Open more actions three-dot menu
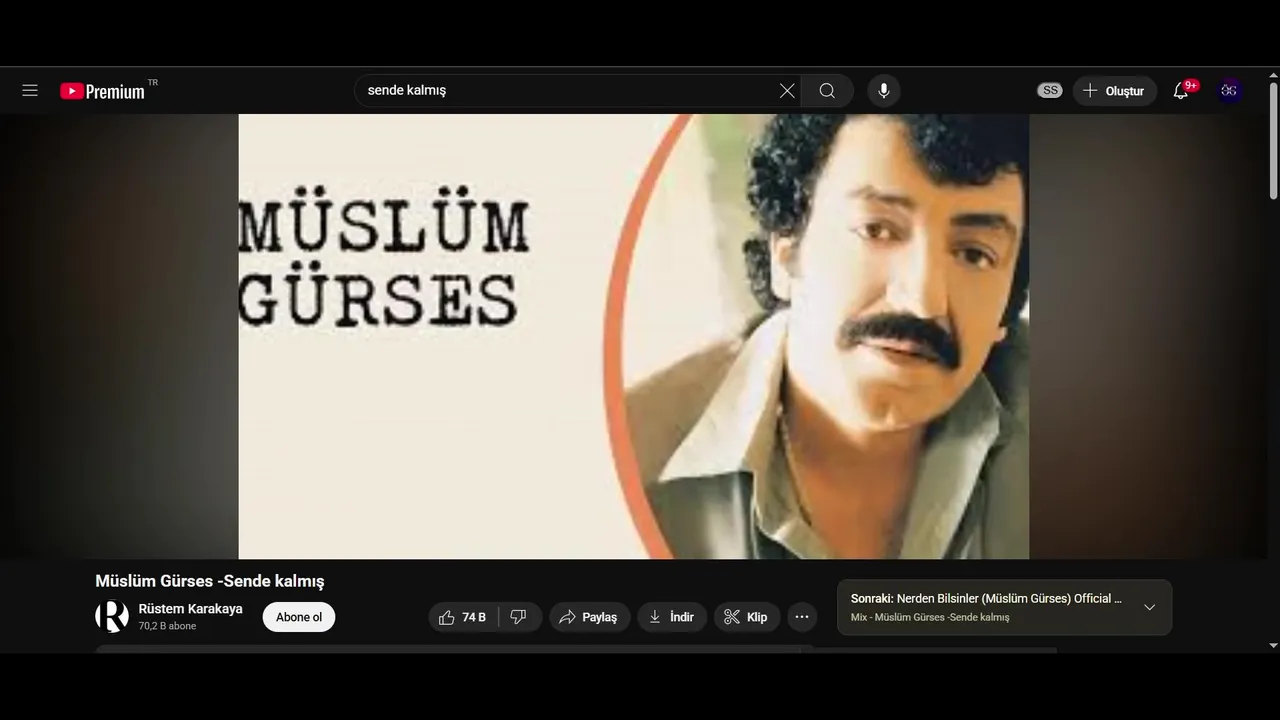This screenshot has height=720, width=1280. tap(802, 617)
